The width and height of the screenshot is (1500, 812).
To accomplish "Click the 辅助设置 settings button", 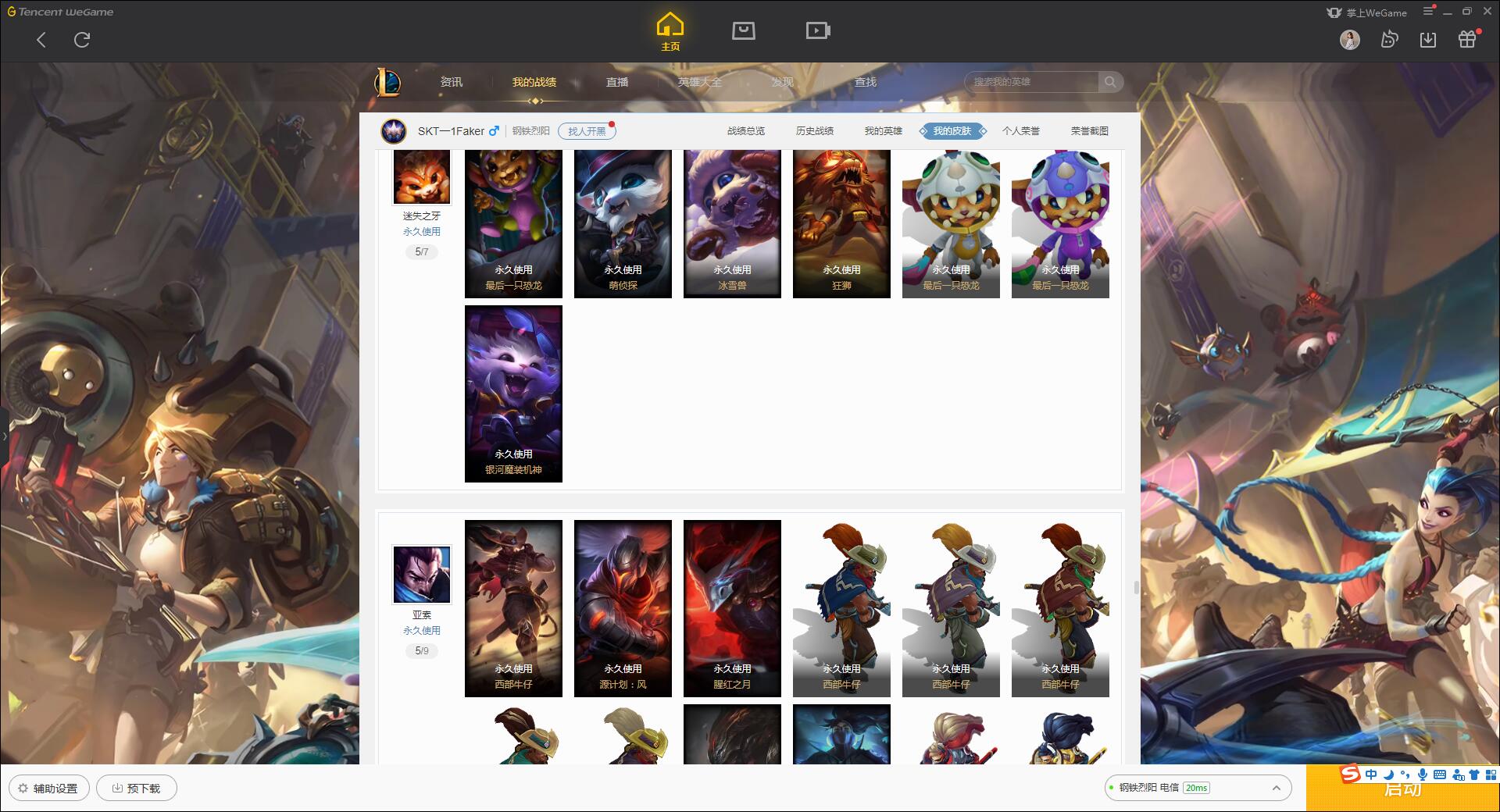I will point(48,789).
